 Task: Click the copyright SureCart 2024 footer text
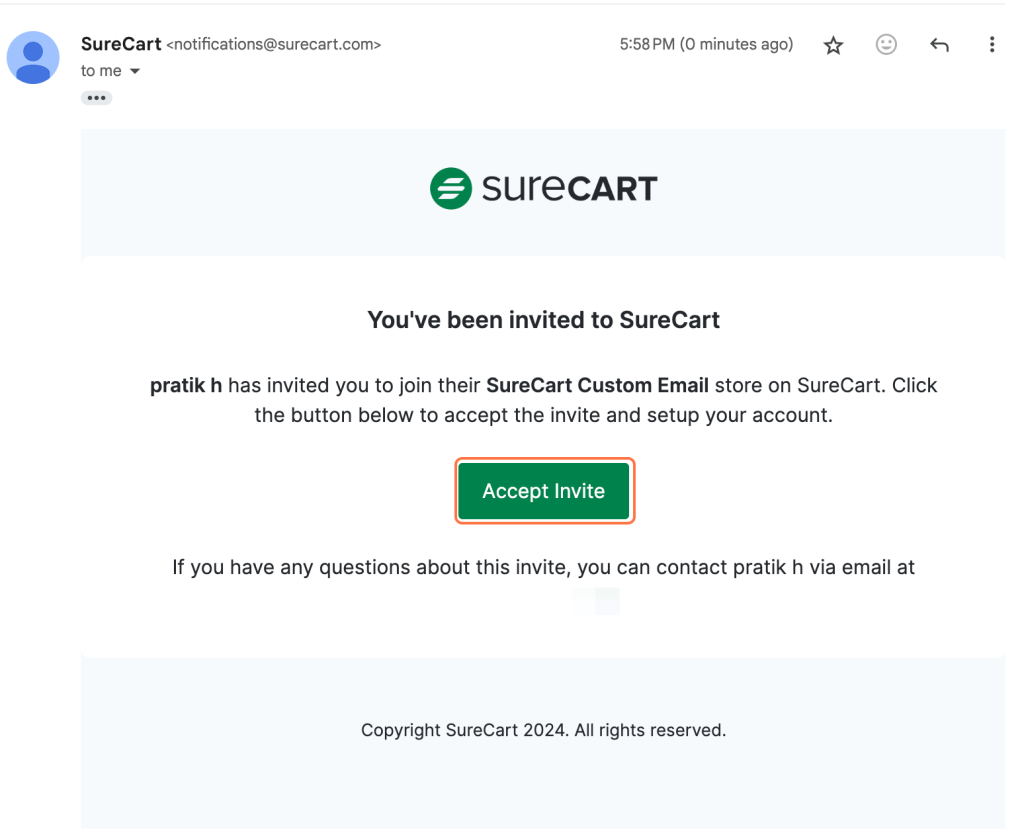coord(543,730)
